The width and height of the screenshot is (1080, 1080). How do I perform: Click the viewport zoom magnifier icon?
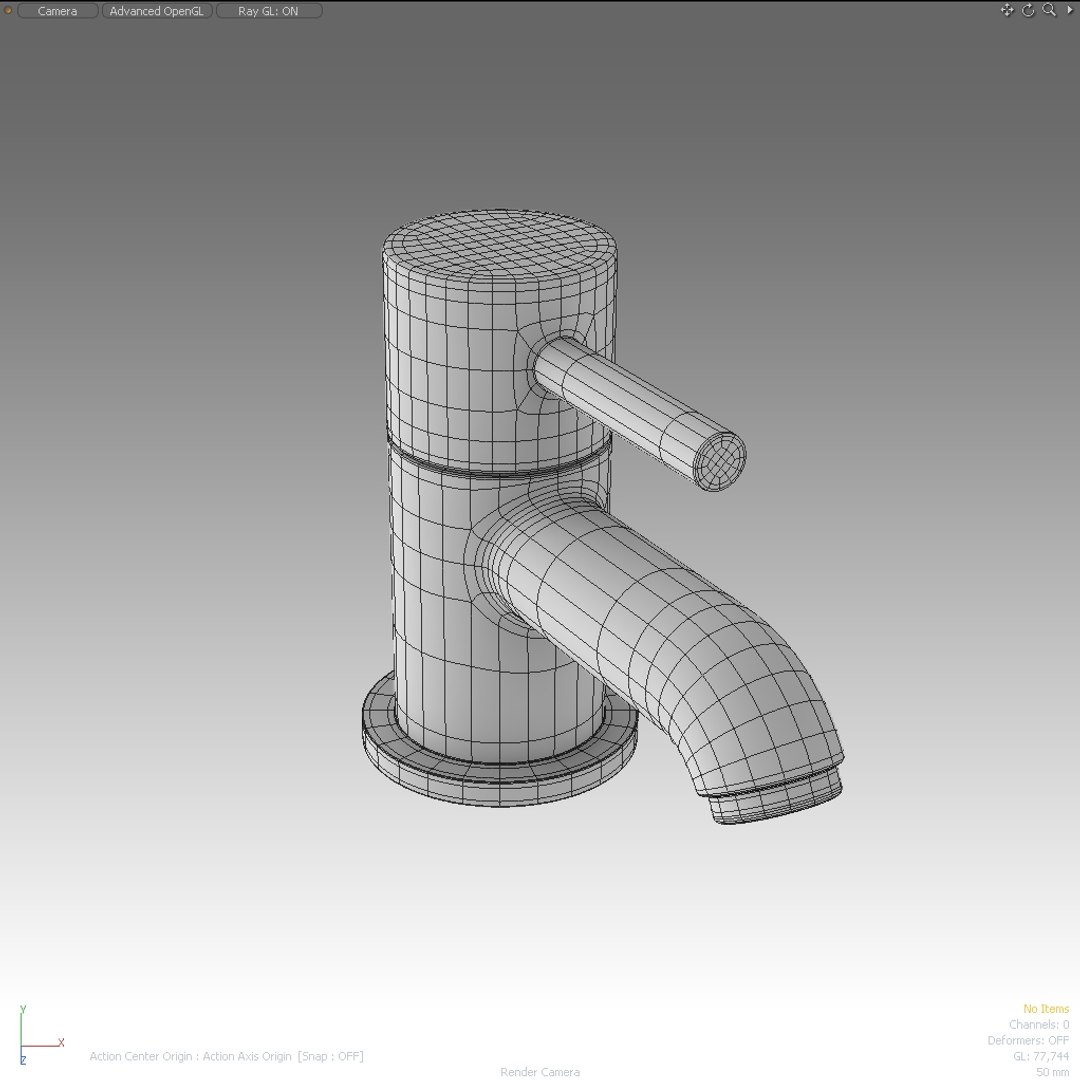(1049, 10)
